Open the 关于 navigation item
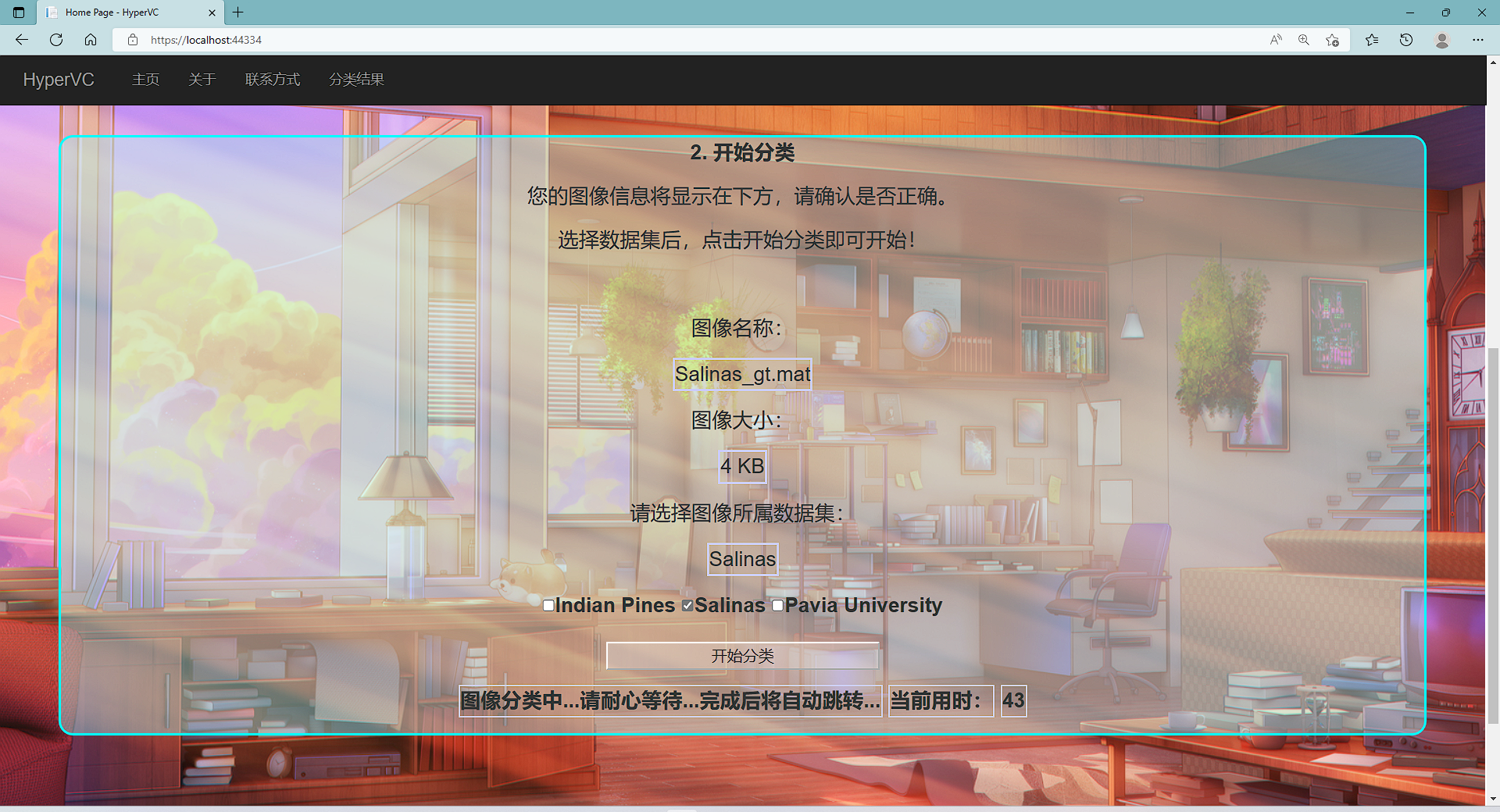The image size is (1500, 812). 202,80
